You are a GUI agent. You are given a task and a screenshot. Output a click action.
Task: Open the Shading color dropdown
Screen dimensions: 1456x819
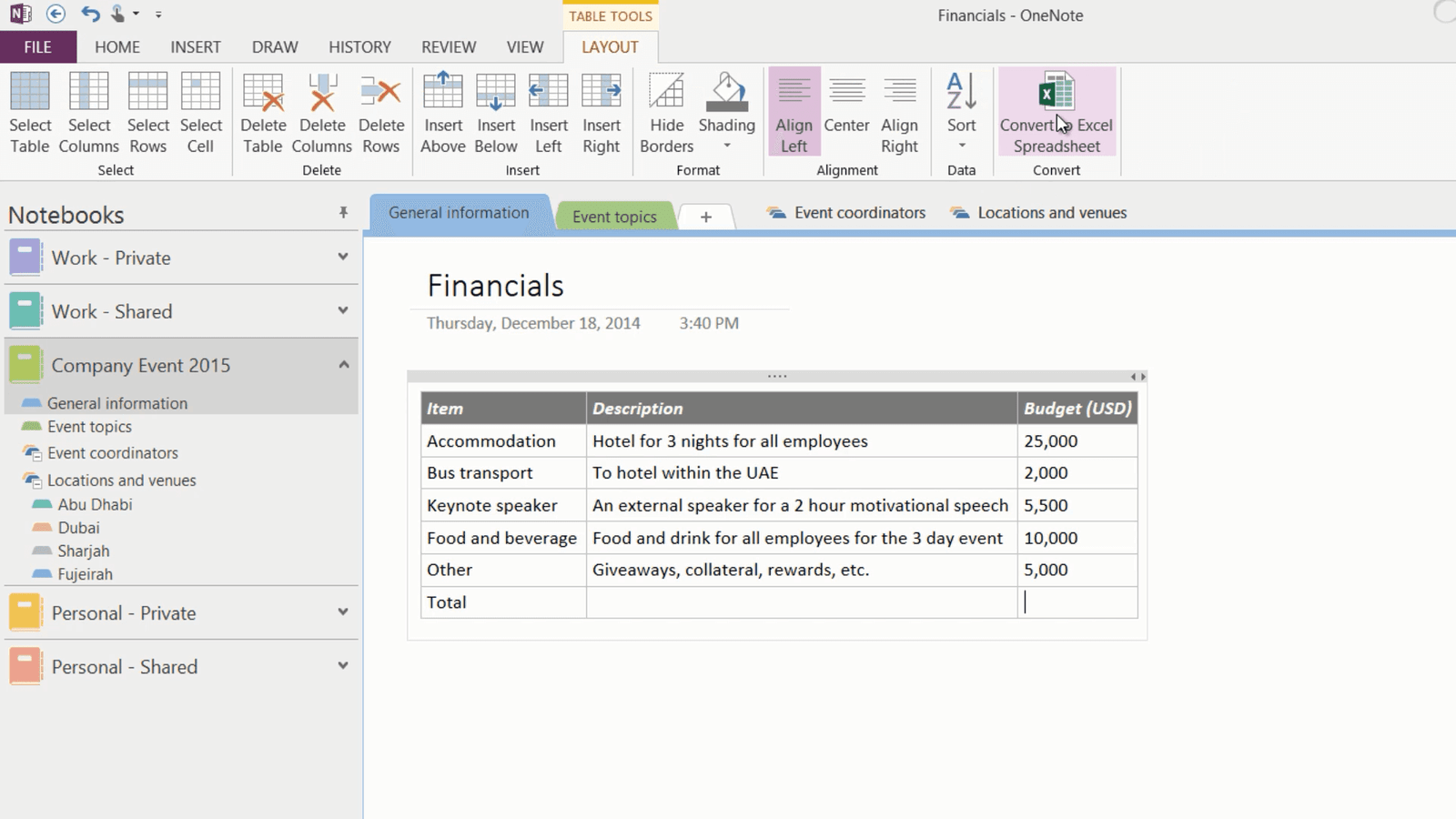pos(726,146)
